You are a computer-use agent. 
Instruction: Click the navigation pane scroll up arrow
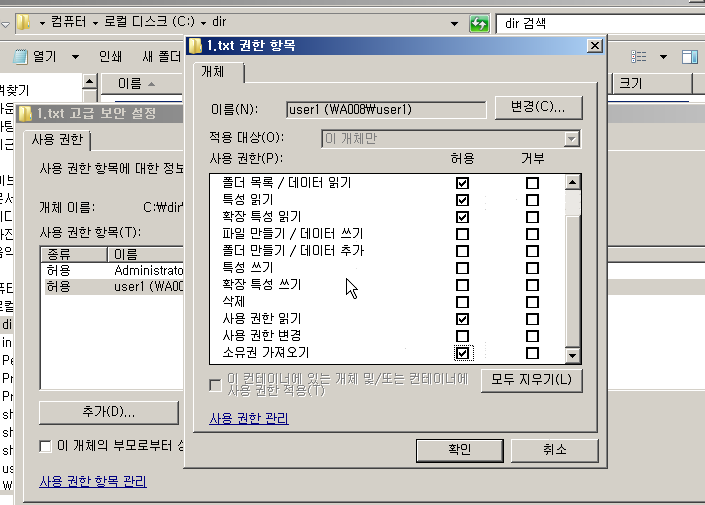click(89, 81)
